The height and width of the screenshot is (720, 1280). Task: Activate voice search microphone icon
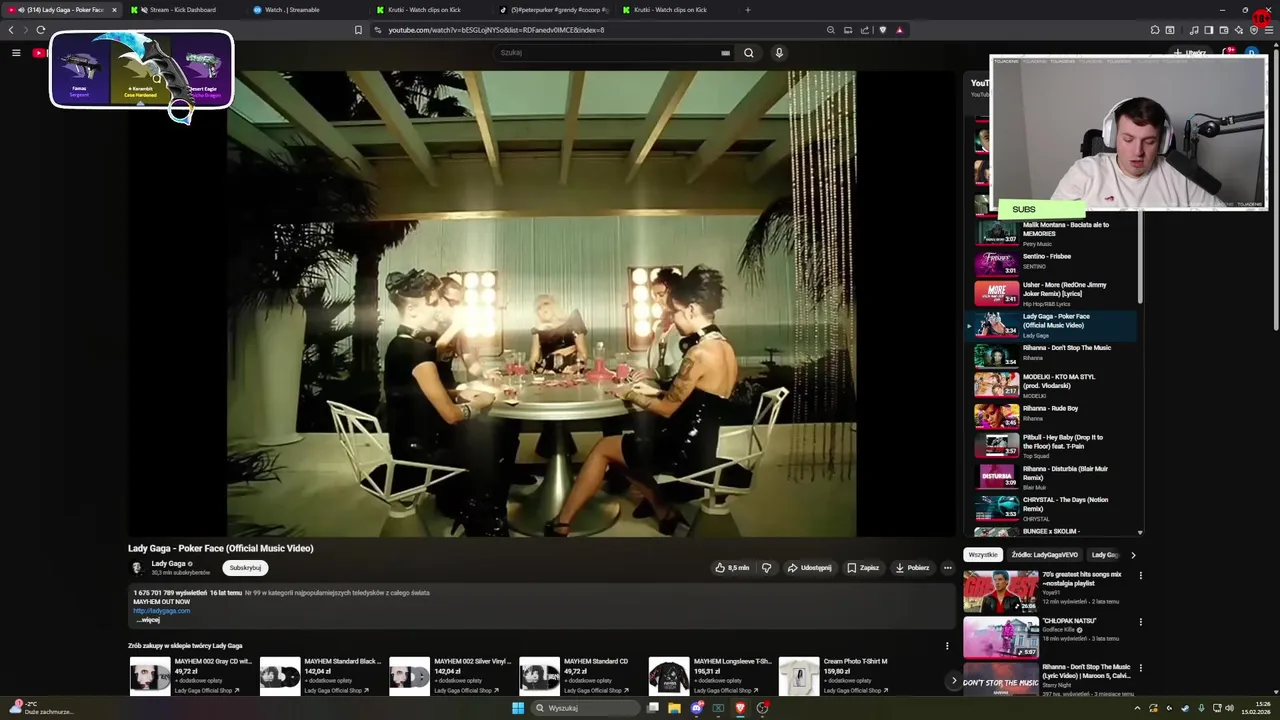[779, 53]
